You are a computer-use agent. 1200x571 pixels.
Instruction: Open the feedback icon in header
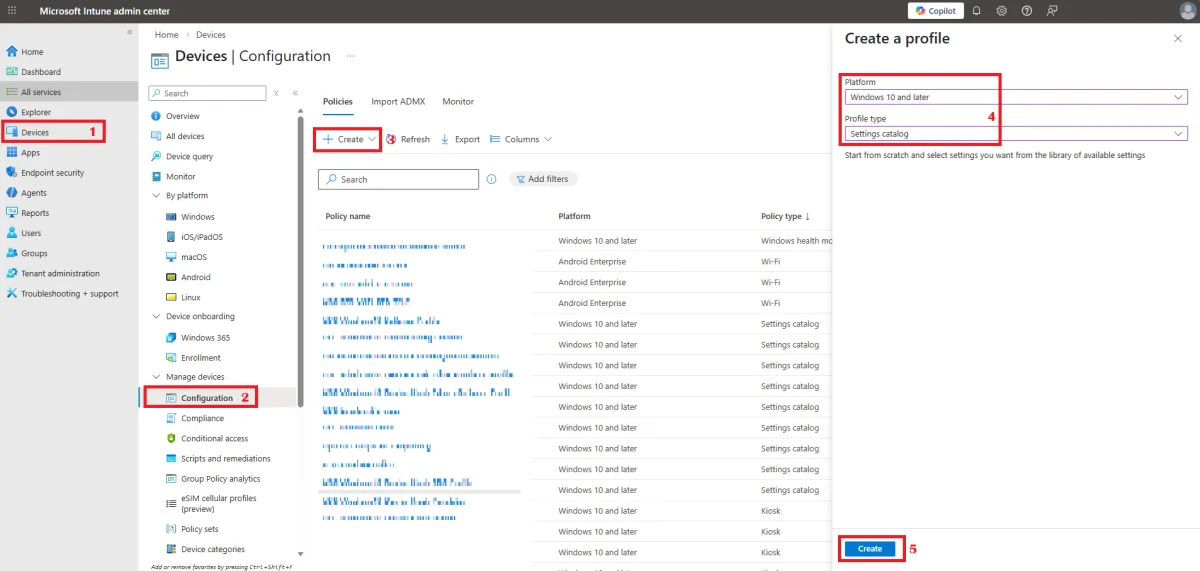point(1052,11)
